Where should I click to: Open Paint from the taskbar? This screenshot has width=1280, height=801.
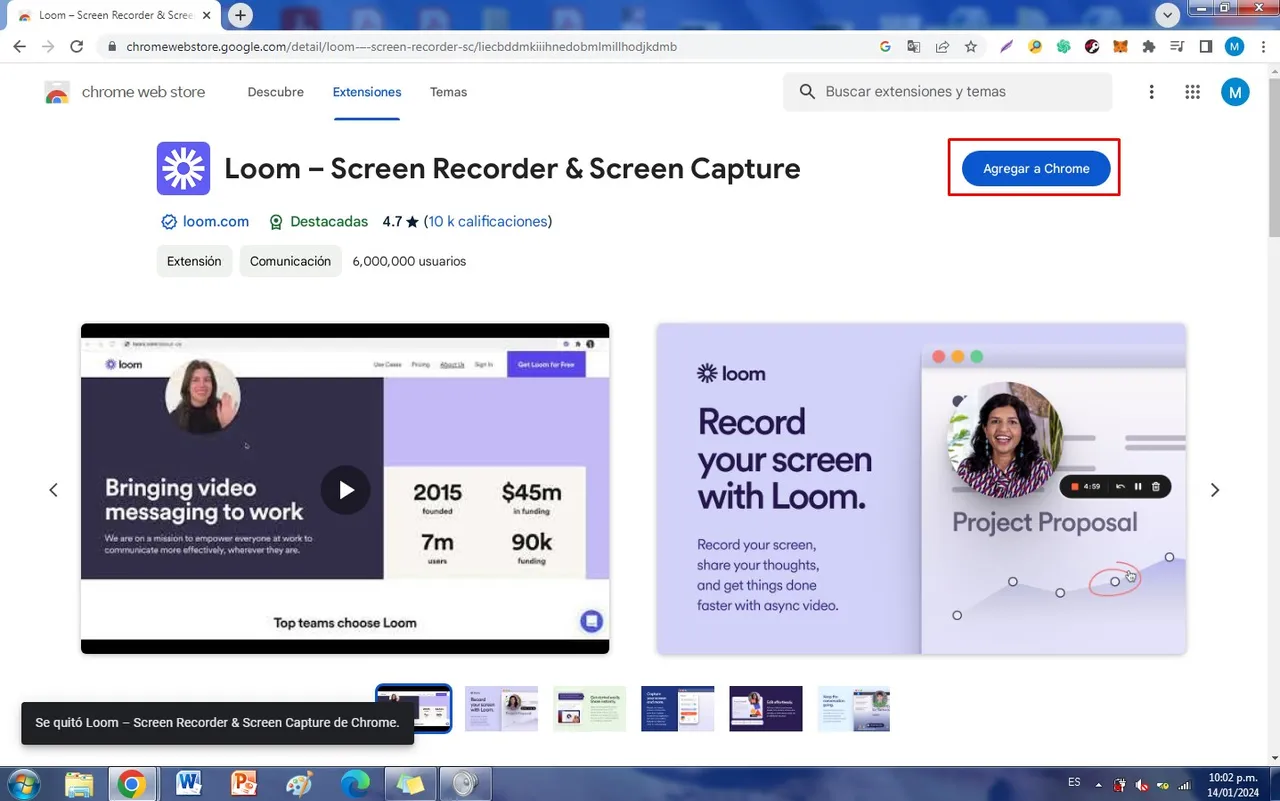(x=299, y=784)
